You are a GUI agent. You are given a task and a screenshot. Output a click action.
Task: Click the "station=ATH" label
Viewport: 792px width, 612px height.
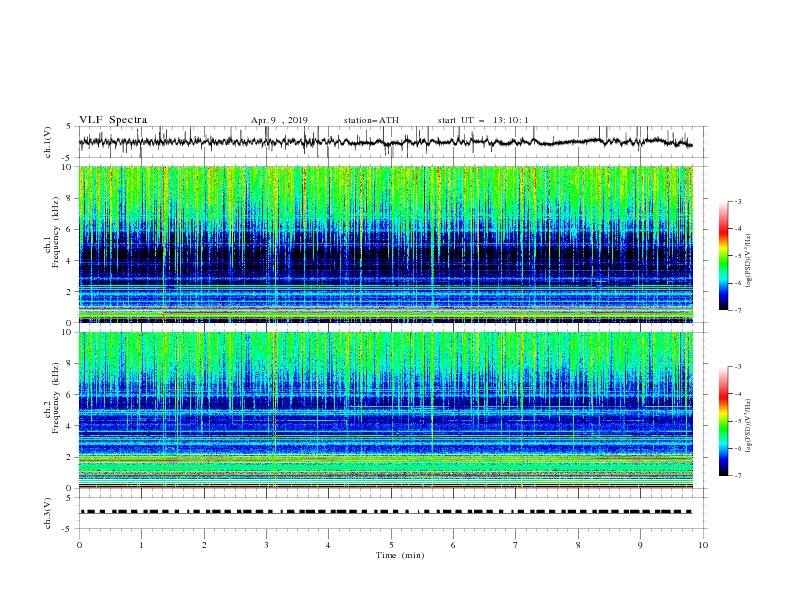[371, 120]
